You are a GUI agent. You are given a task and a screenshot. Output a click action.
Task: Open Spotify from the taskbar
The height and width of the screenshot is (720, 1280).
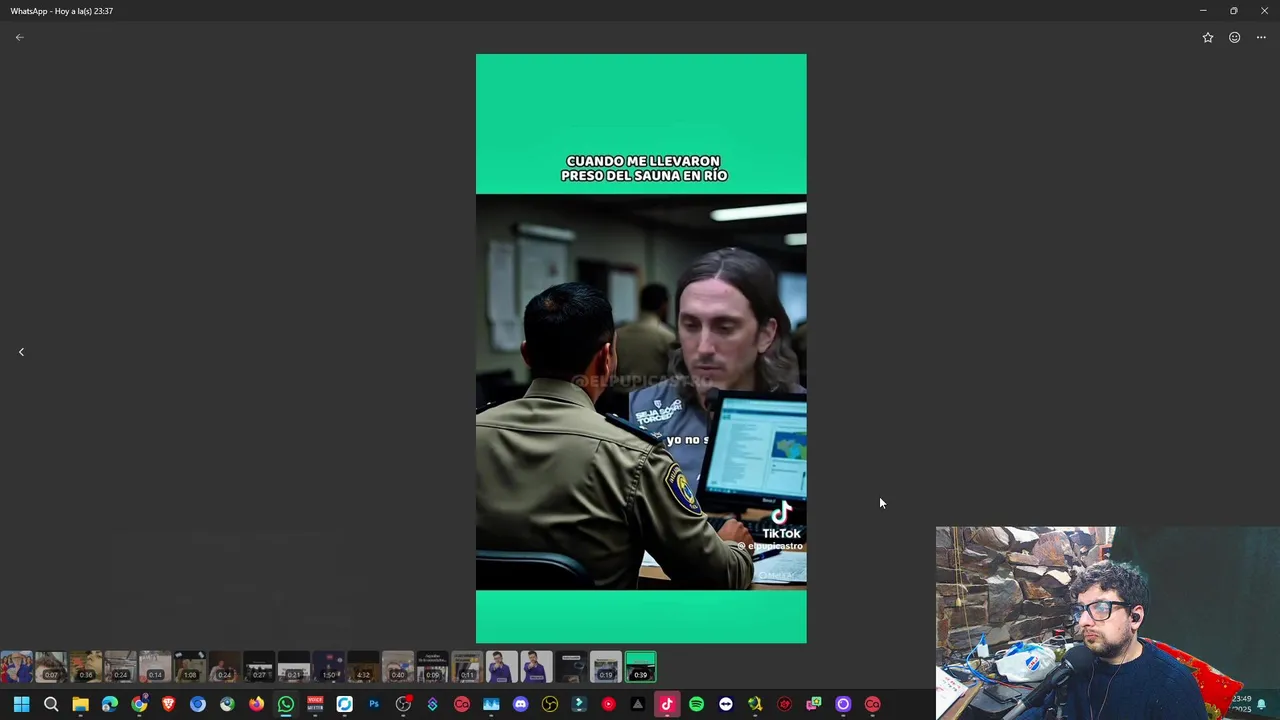(x=696, y=704)
